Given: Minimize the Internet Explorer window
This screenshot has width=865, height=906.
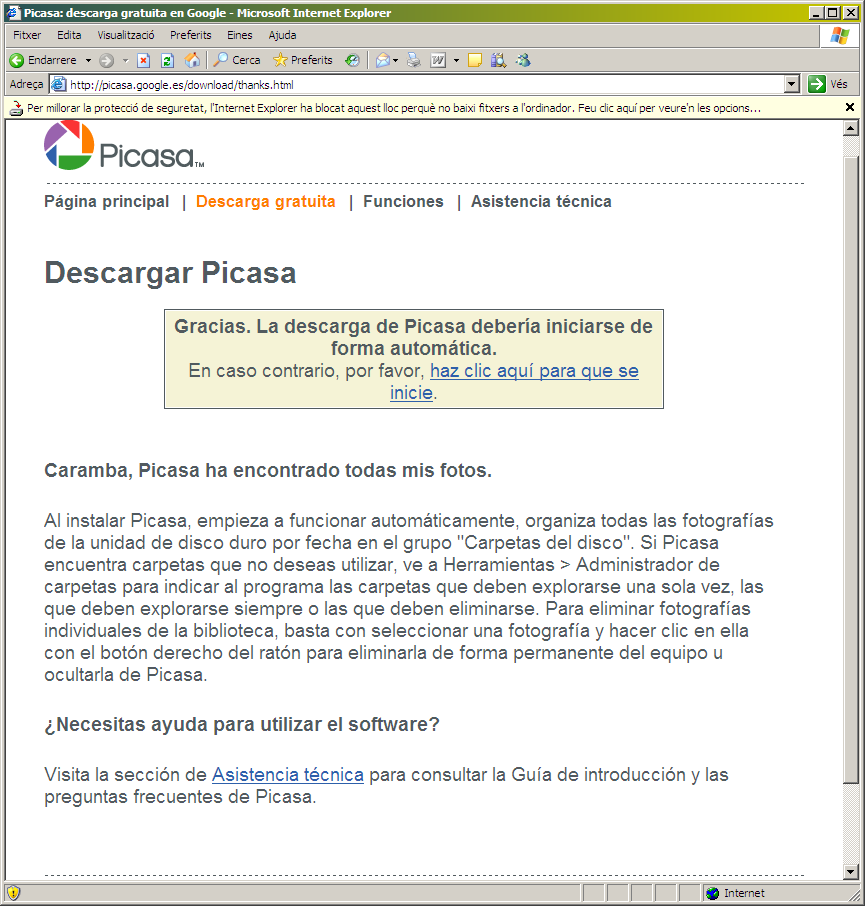Looking at the screenshot, I should click(x=816, y=13).
